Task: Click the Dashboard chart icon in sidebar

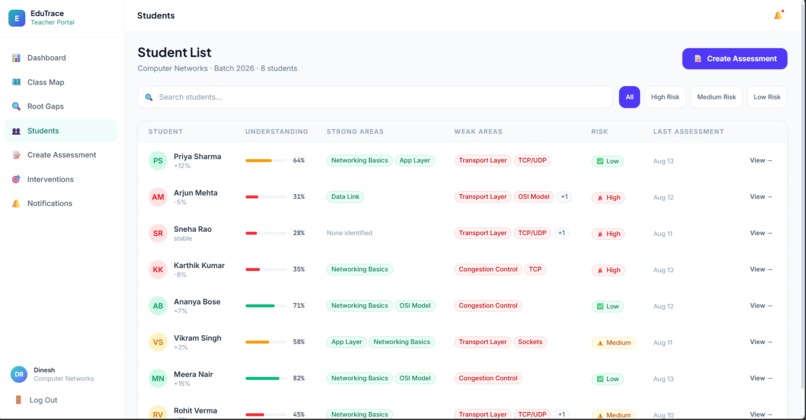Action: point(16,58)
